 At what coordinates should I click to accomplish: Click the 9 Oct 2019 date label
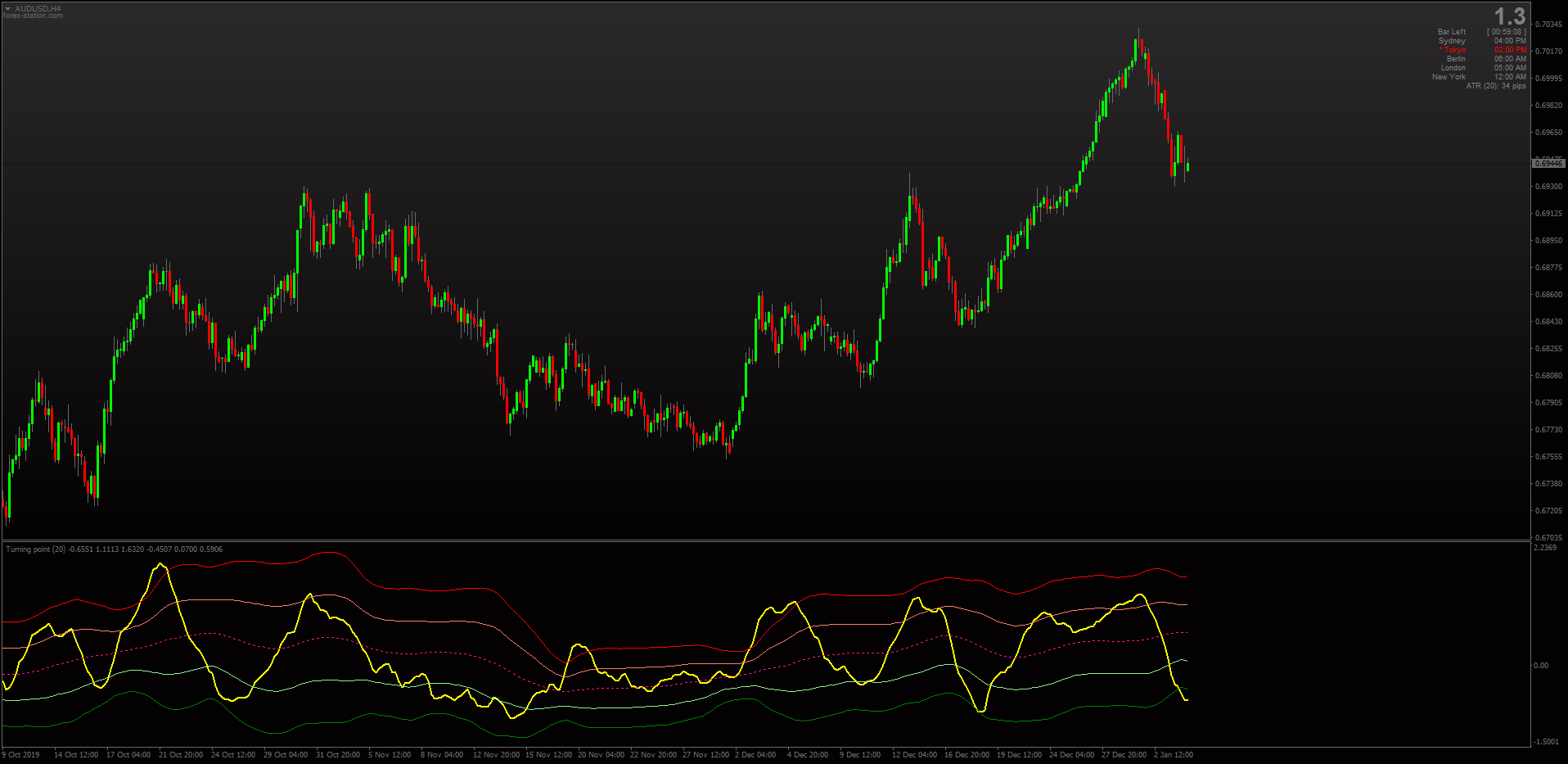21,755
